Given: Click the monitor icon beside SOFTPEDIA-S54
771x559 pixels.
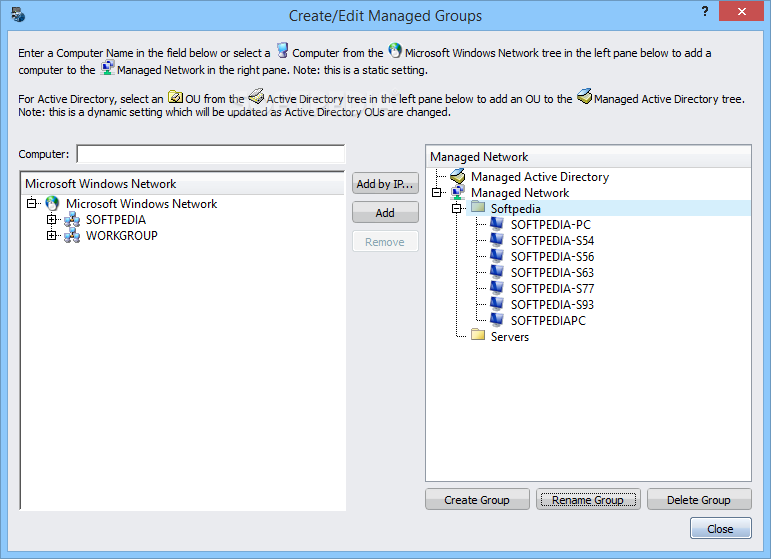Looking at the screenshot, I should pyautogui.click(x=497, y=240).
